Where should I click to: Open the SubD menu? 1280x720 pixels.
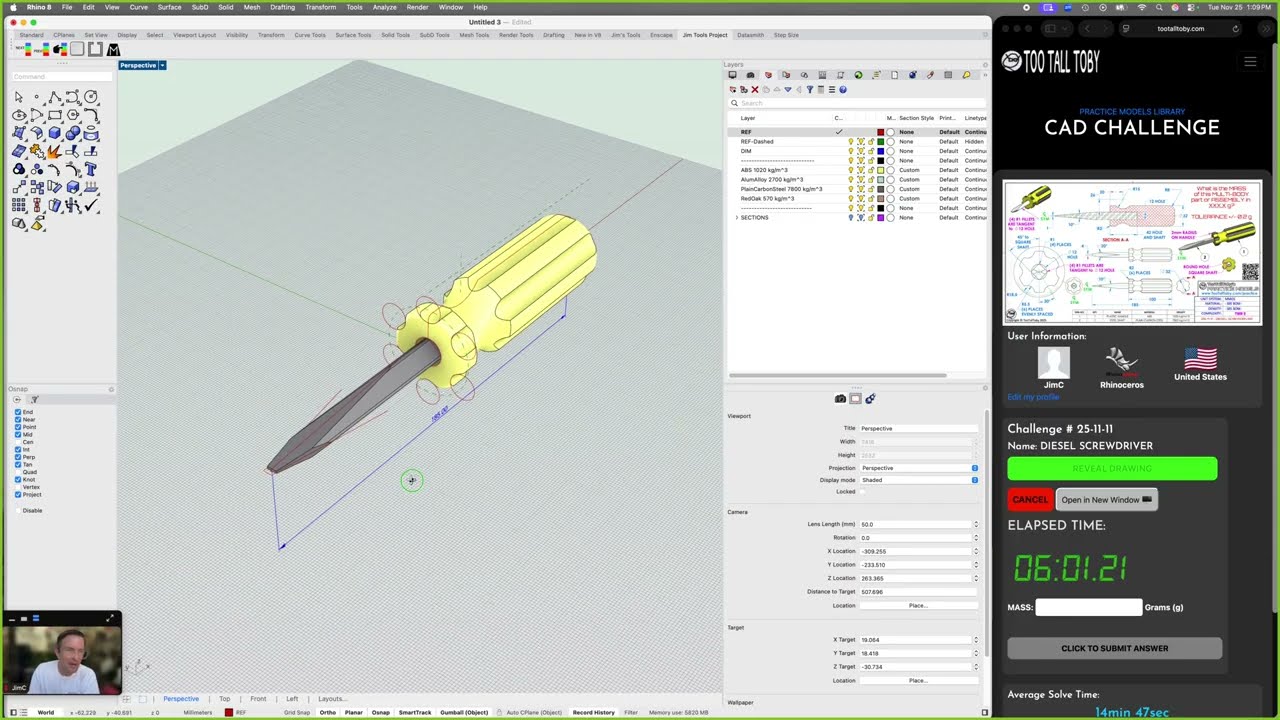(x=199, y=7)
